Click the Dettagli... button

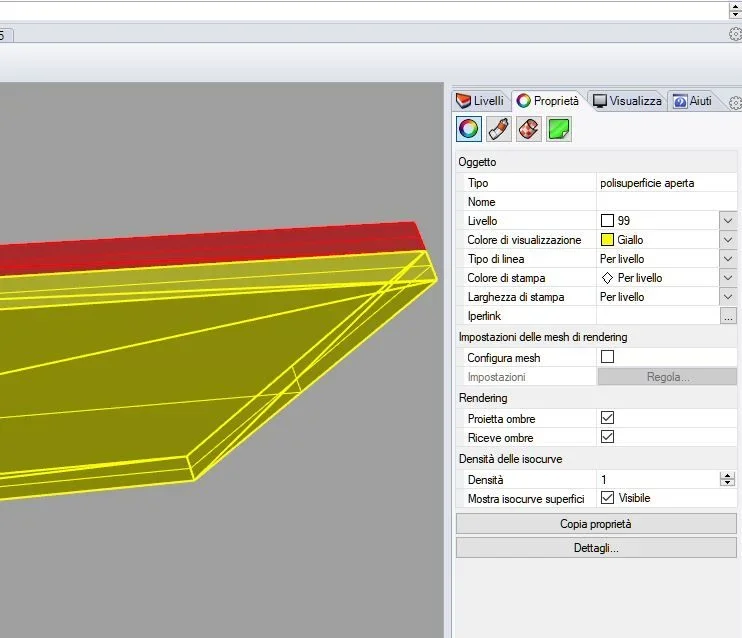pyautogui.click(x=596, y=548)
